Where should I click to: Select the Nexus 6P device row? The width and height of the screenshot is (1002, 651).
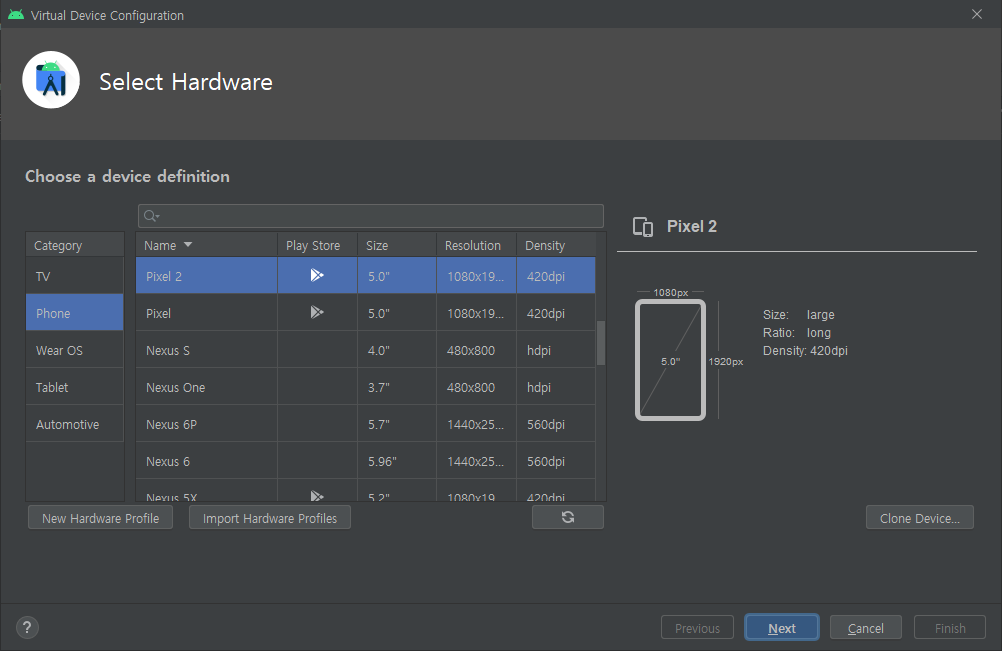pyautogui.click(x=366, y=424)
